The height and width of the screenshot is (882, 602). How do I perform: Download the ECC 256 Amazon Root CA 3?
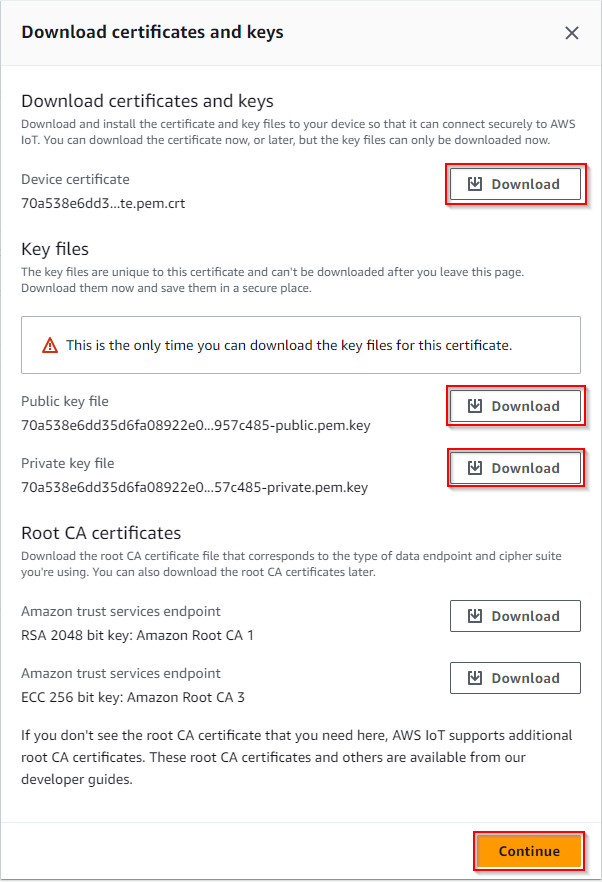coord(515,678)
